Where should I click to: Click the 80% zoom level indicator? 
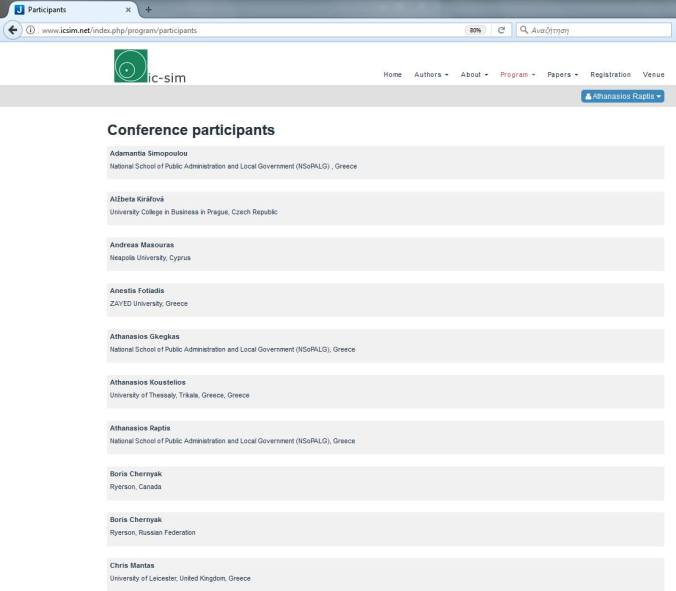pos(474,30)
